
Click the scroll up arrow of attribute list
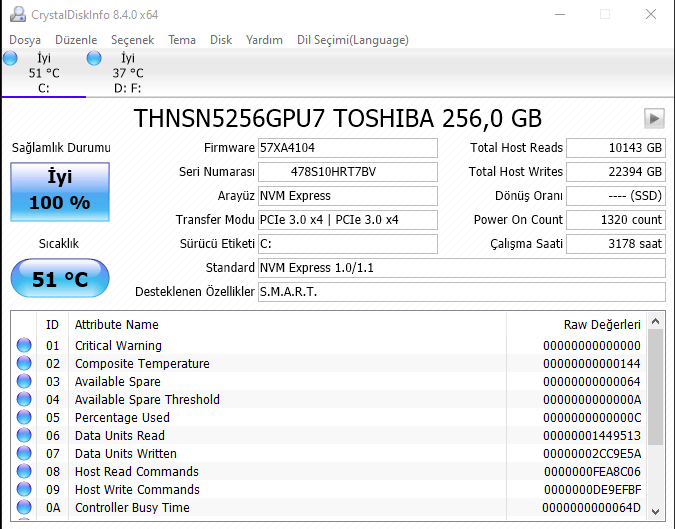(x=656, y=321)
